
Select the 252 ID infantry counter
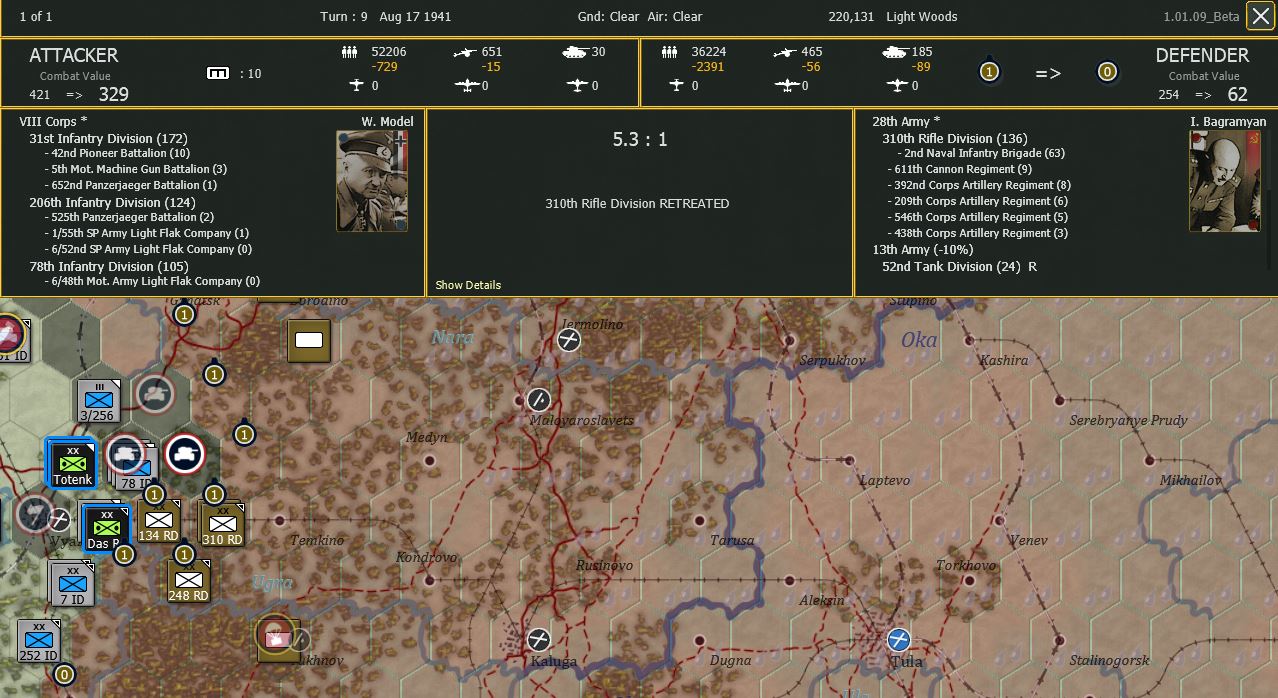[38, 641]
